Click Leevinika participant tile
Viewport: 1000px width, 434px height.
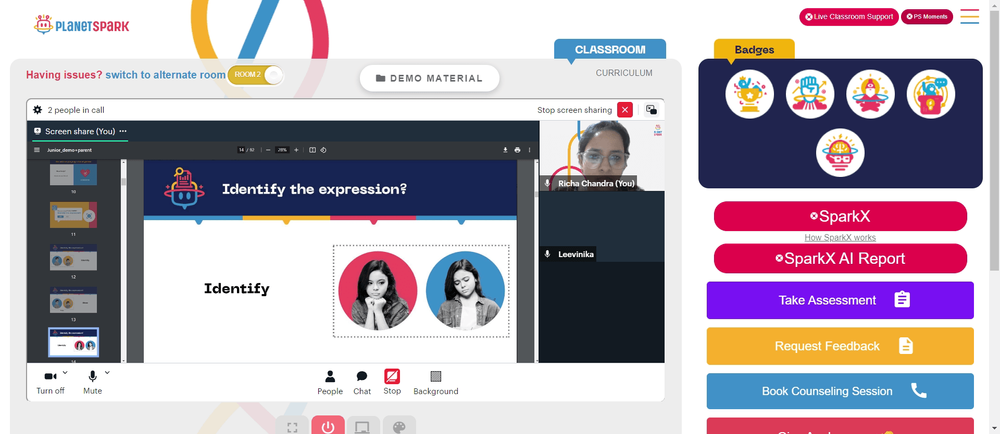click(x=601, y=226)
